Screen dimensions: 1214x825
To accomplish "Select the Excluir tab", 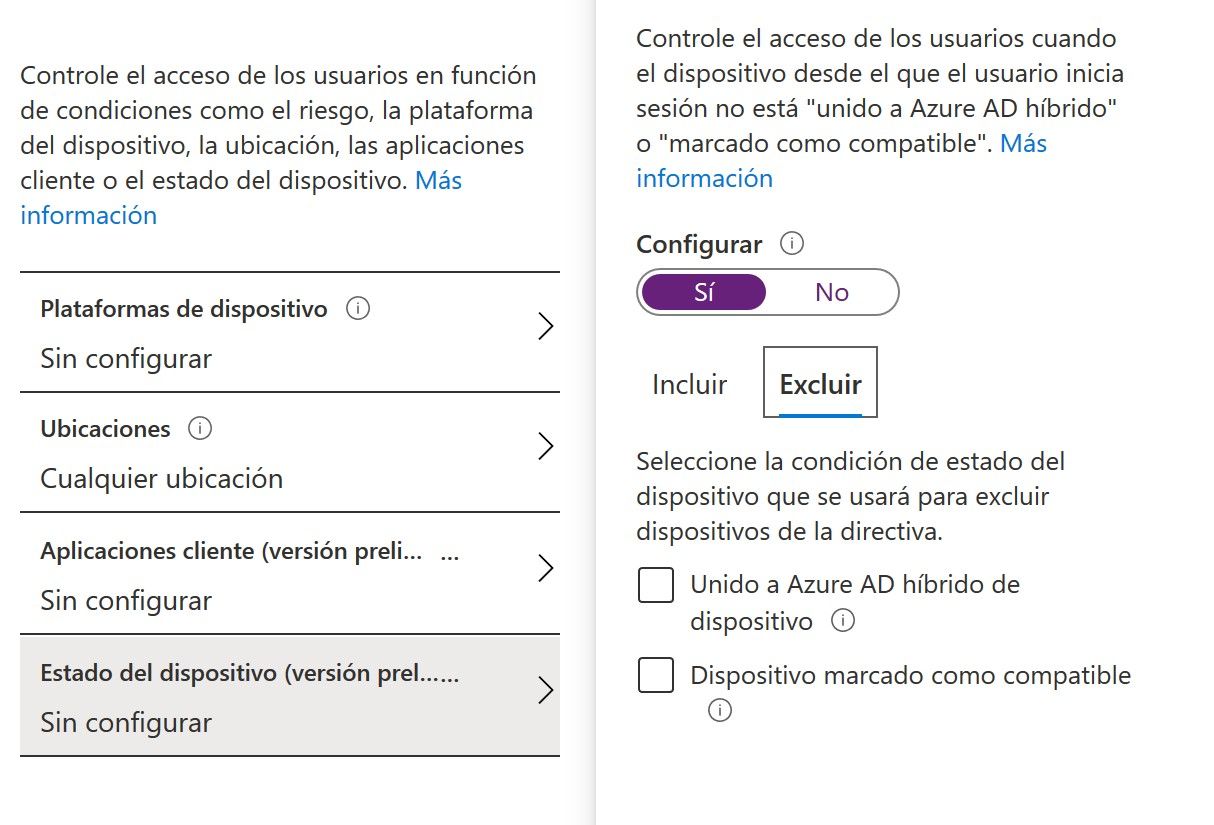I will 819,384.
